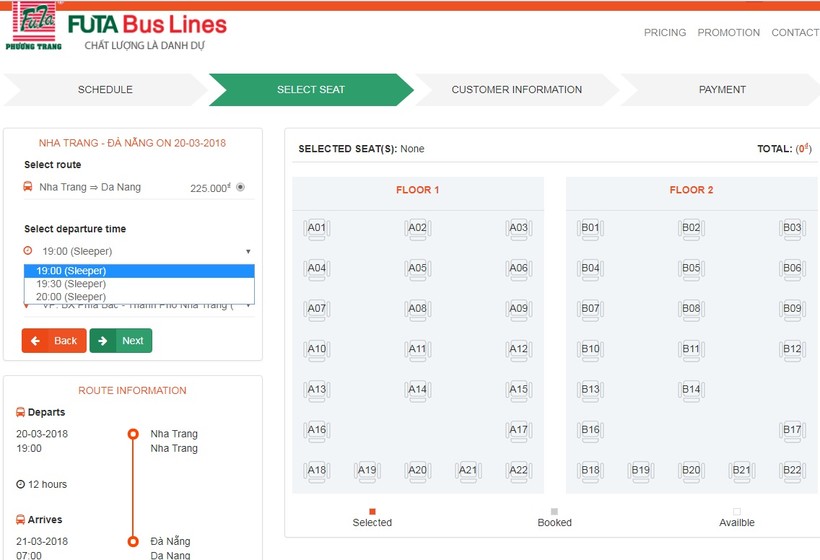Return to the Schedule step
The image size is (820, 560).
tap(105, 90)
